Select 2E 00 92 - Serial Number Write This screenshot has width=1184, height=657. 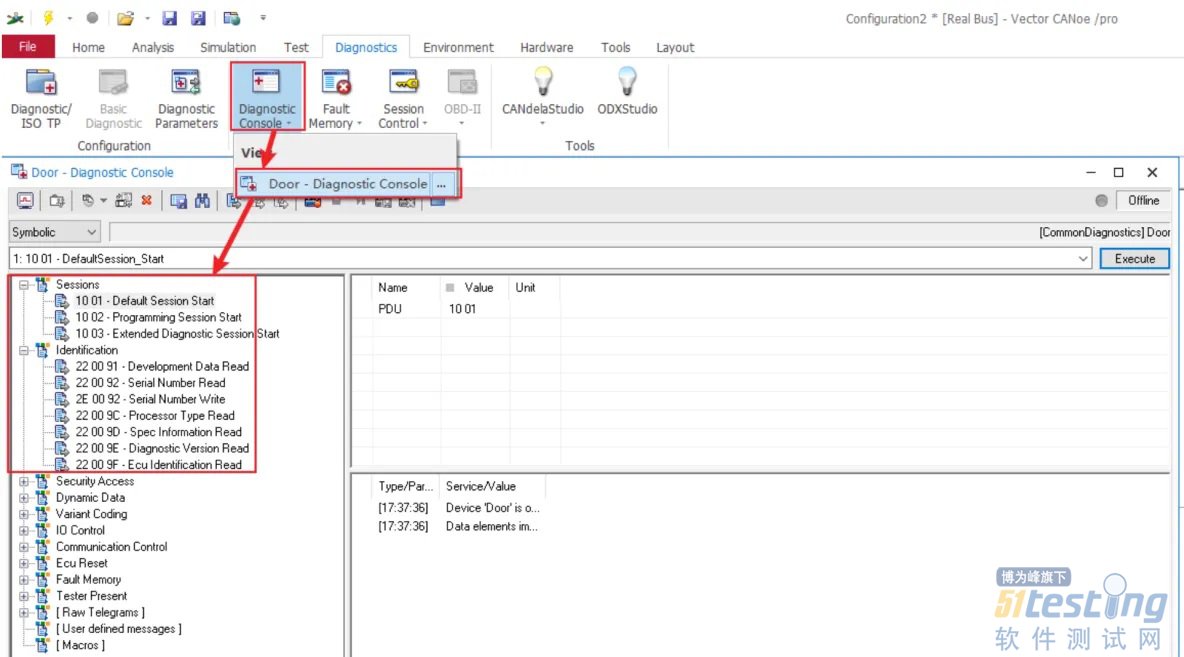point(150,399)
